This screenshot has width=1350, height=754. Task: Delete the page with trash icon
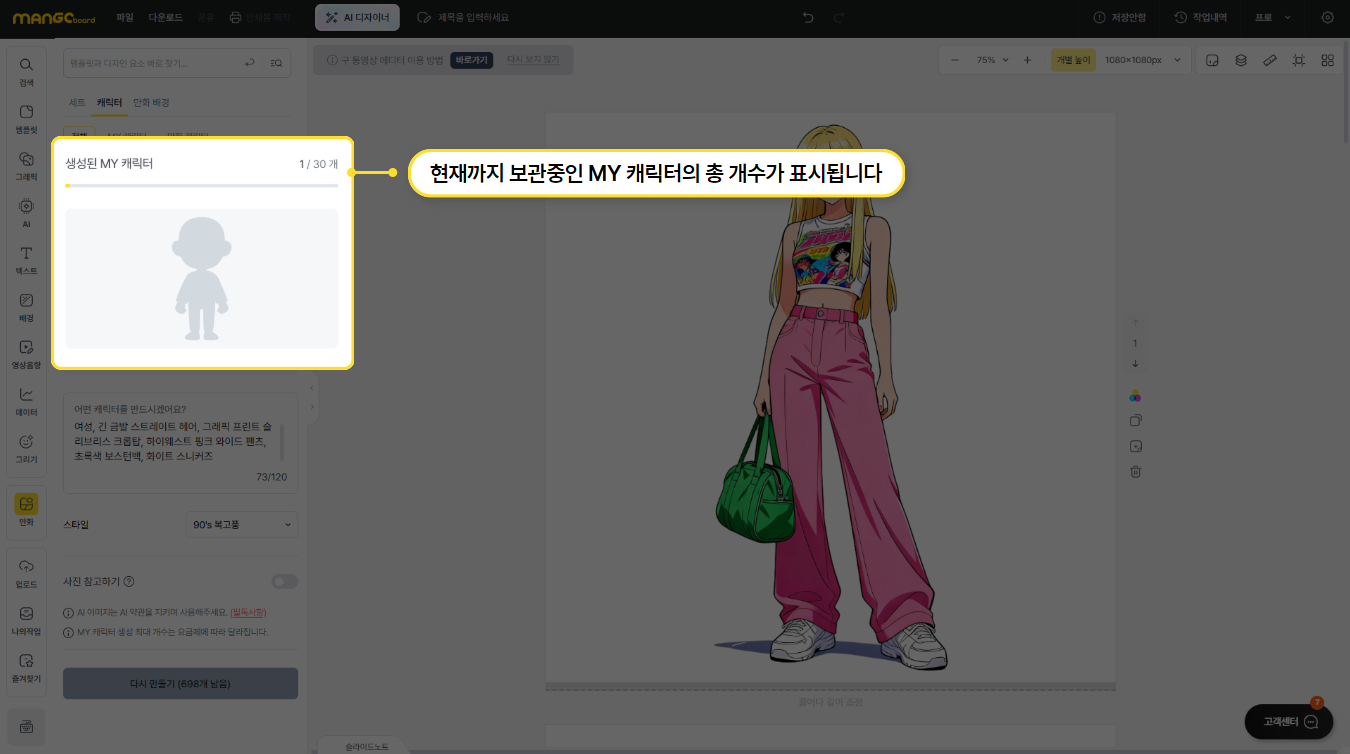click(x=1135, y=472)
